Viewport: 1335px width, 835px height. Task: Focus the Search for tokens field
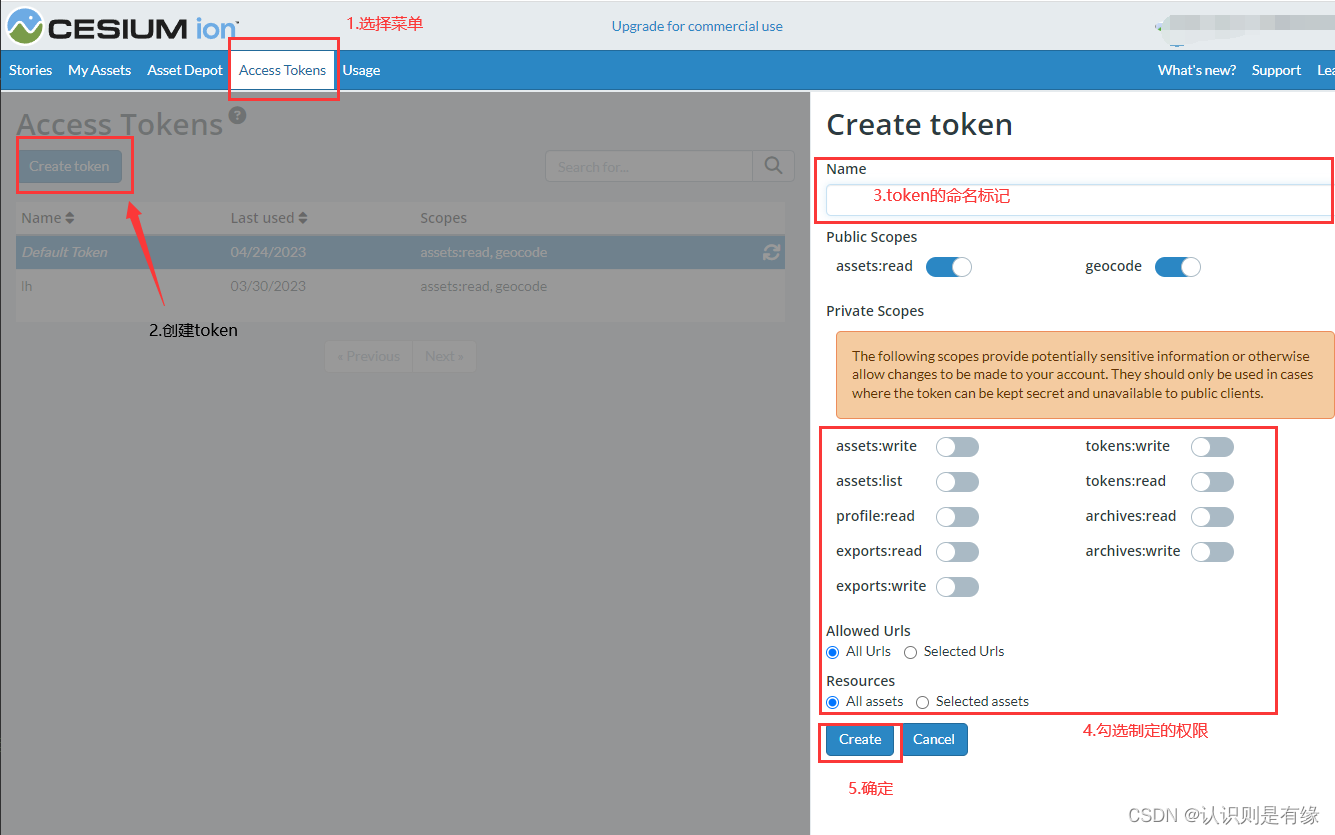coord(649,166)
